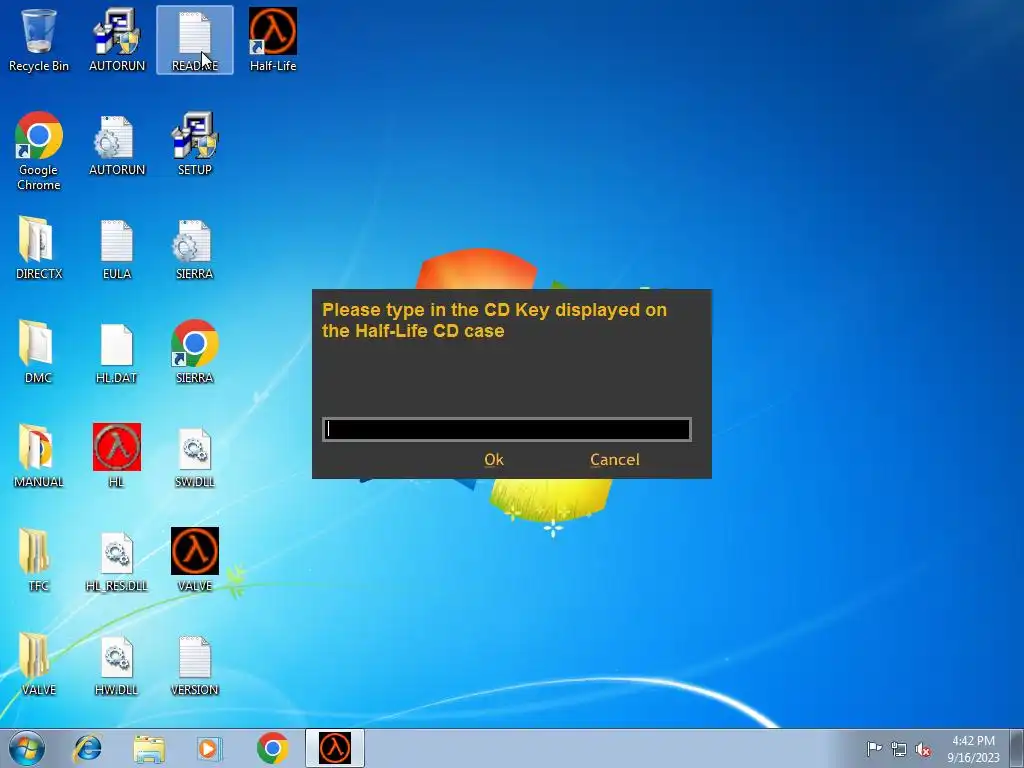Click inside the CD Key input field
The width and height of the screenshot is (1024, 768).
pyautogui.click(x=507, y=429)
